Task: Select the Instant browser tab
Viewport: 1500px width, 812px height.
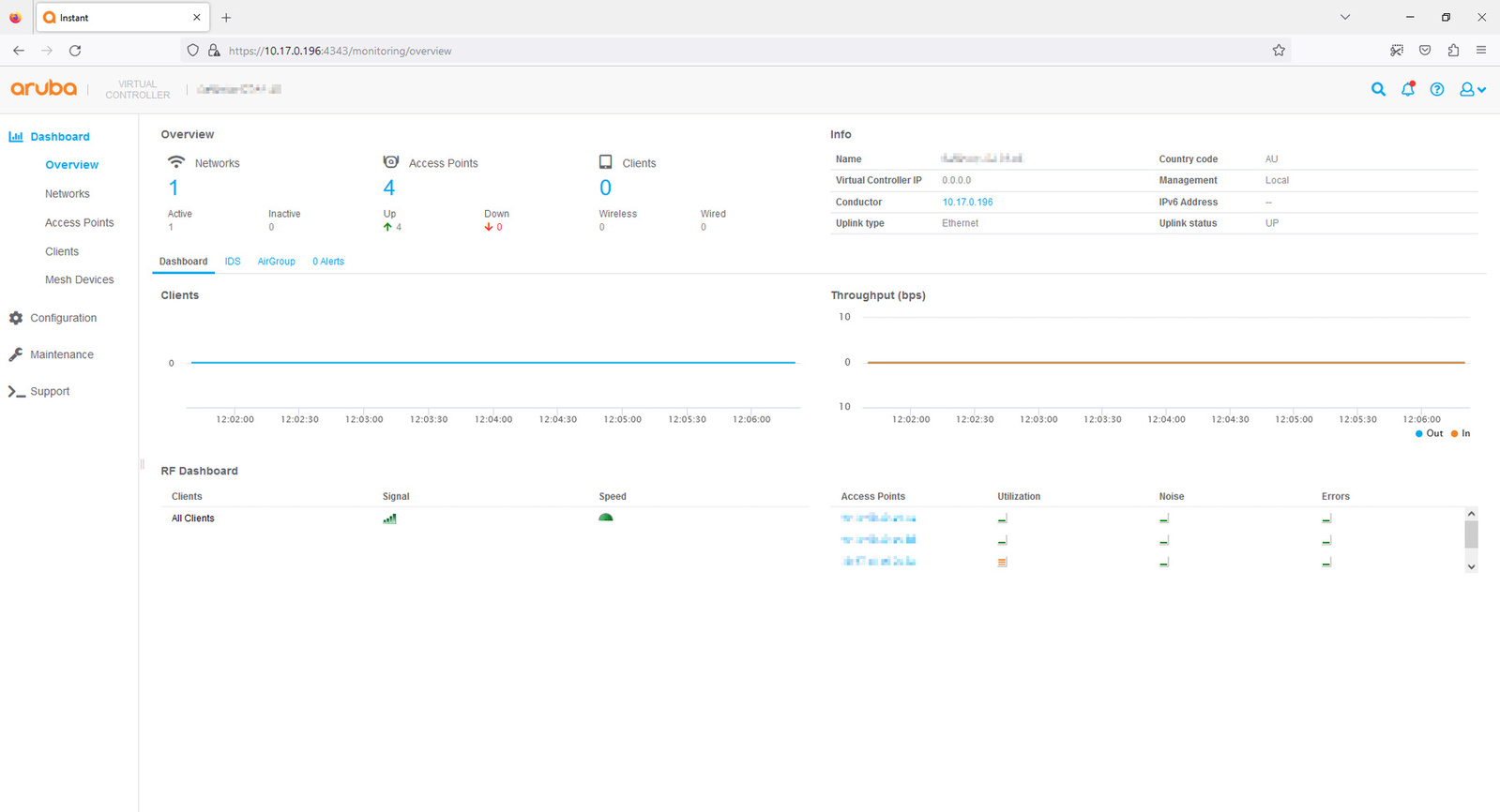Action: point(122,18)
